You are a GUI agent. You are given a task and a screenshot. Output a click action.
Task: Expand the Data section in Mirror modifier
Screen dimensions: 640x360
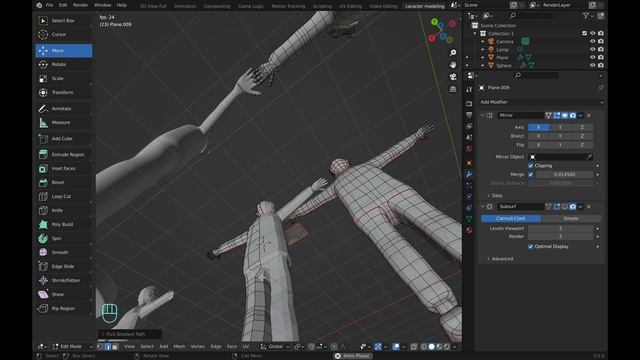pos(496,196)
